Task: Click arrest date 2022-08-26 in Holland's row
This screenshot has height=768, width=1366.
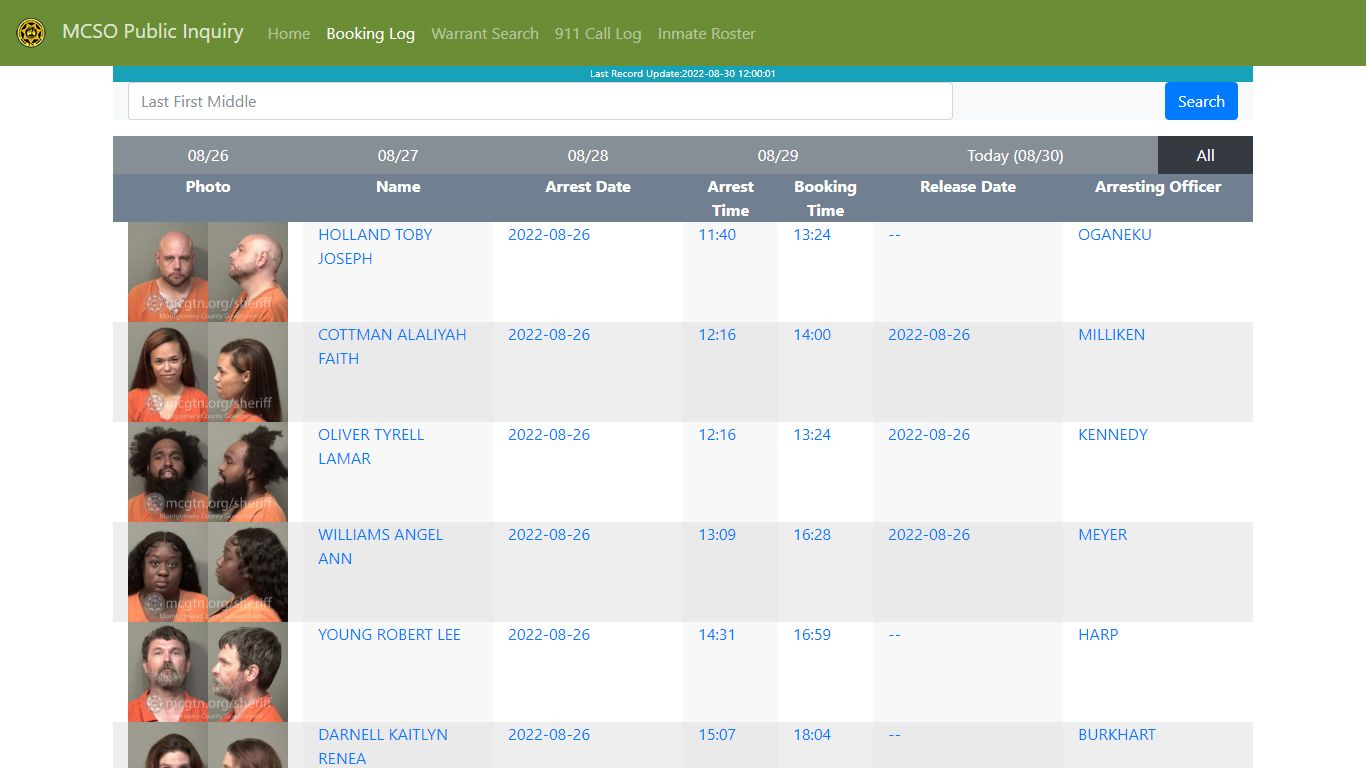Action: (549, 234)
